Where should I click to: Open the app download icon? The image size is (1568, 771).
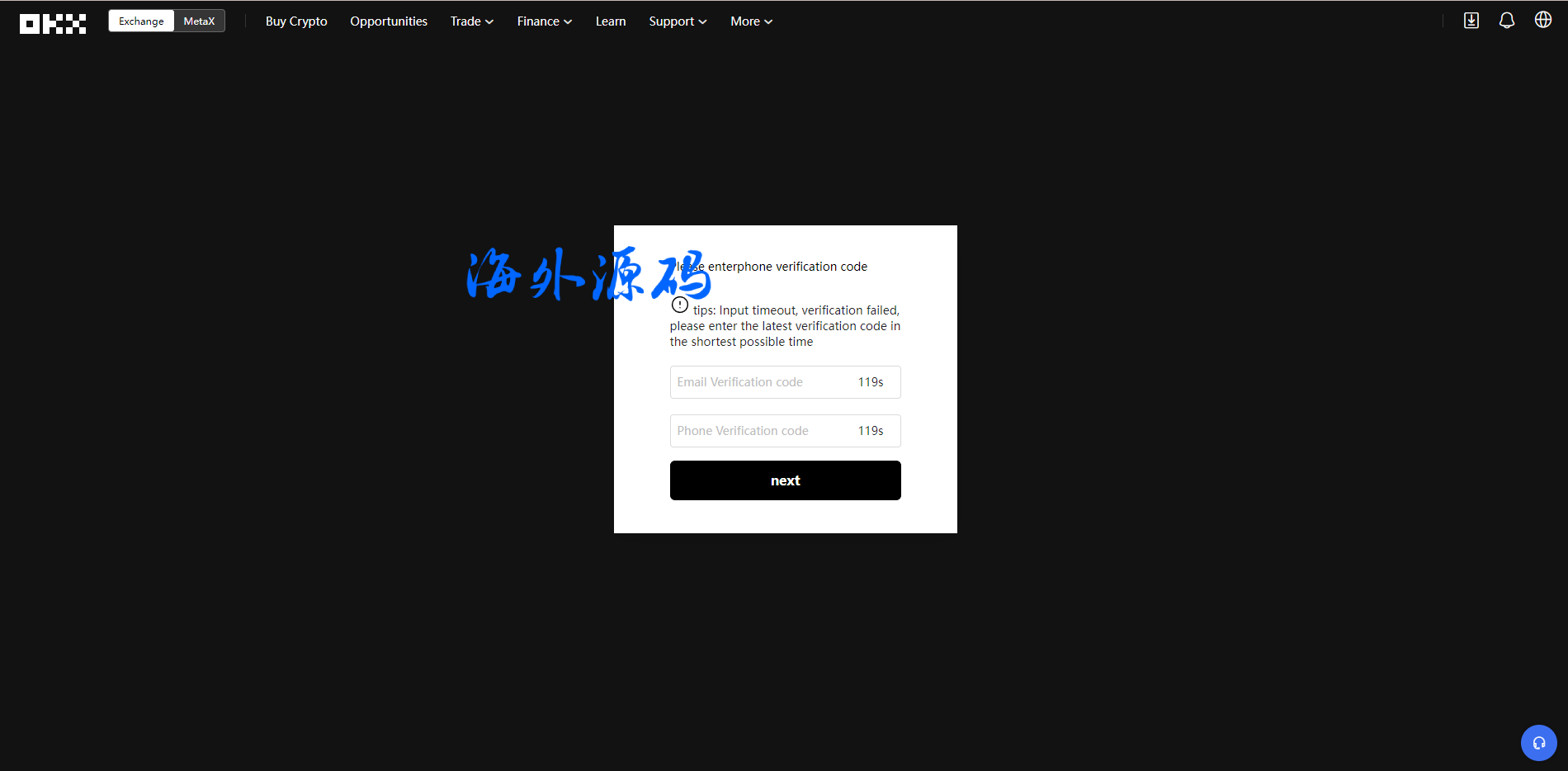1471,21
